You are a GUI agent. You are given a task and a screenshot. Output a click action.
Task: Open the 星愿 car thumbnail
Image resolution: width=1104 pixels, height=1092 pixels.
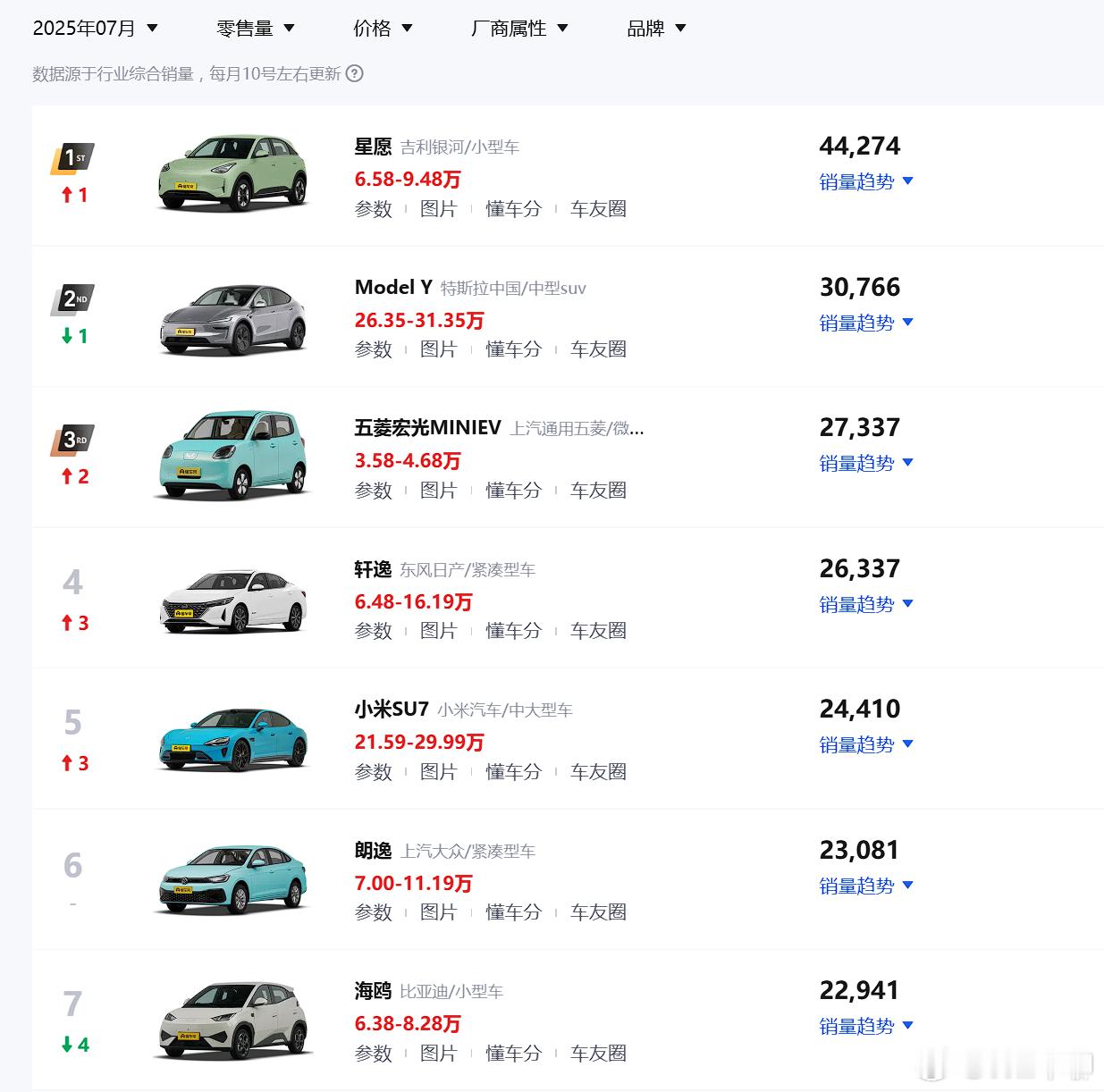[x=232, y=172]
